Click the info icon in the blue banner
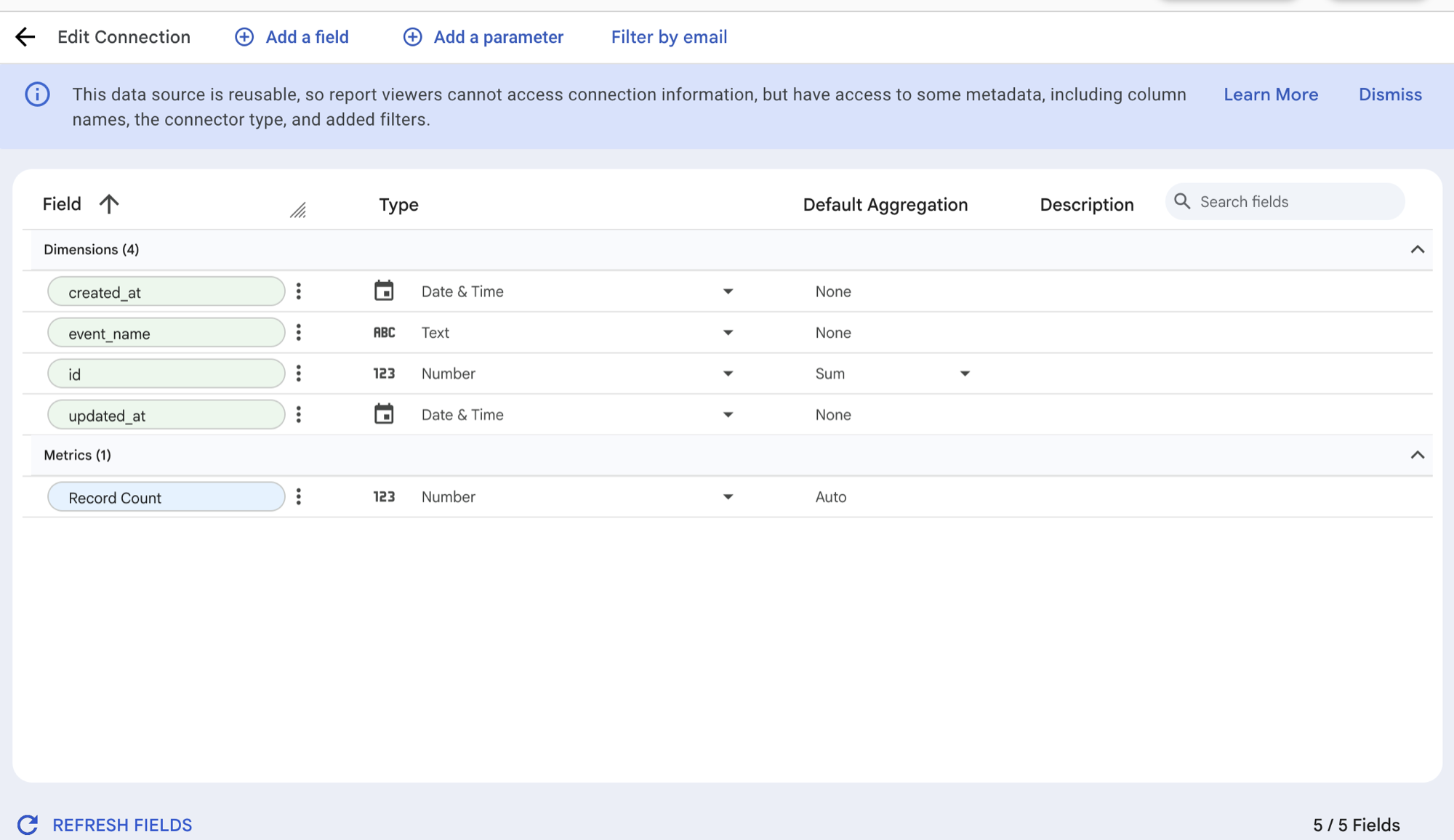 [38, 94]
